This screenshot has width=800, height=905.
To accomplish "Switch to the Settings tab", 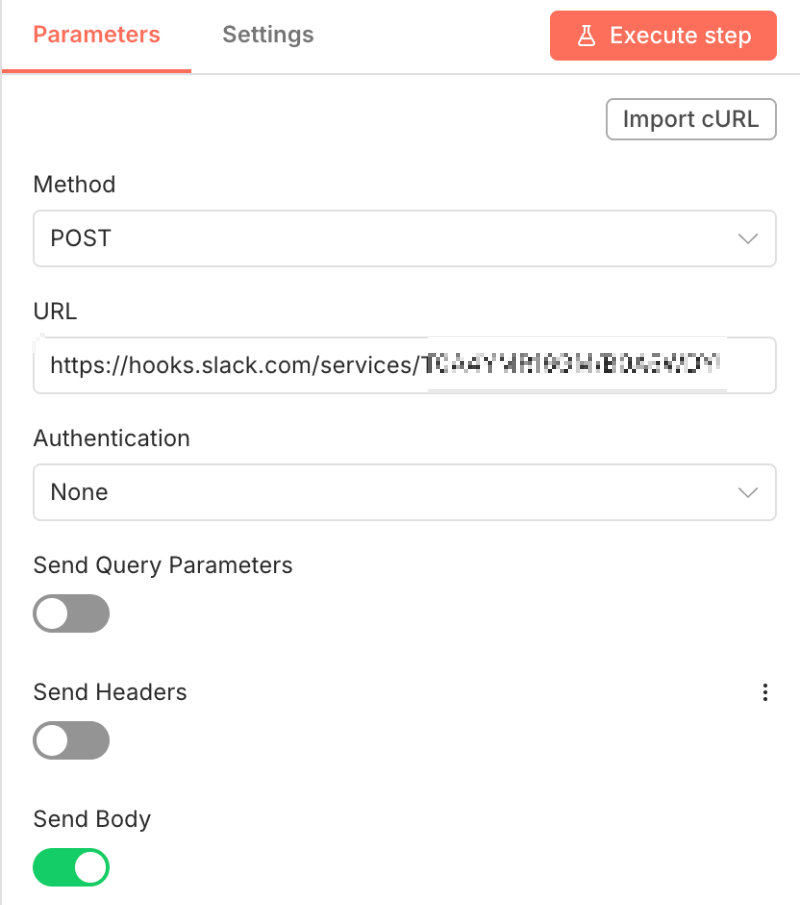I will (x=267, y=34).
